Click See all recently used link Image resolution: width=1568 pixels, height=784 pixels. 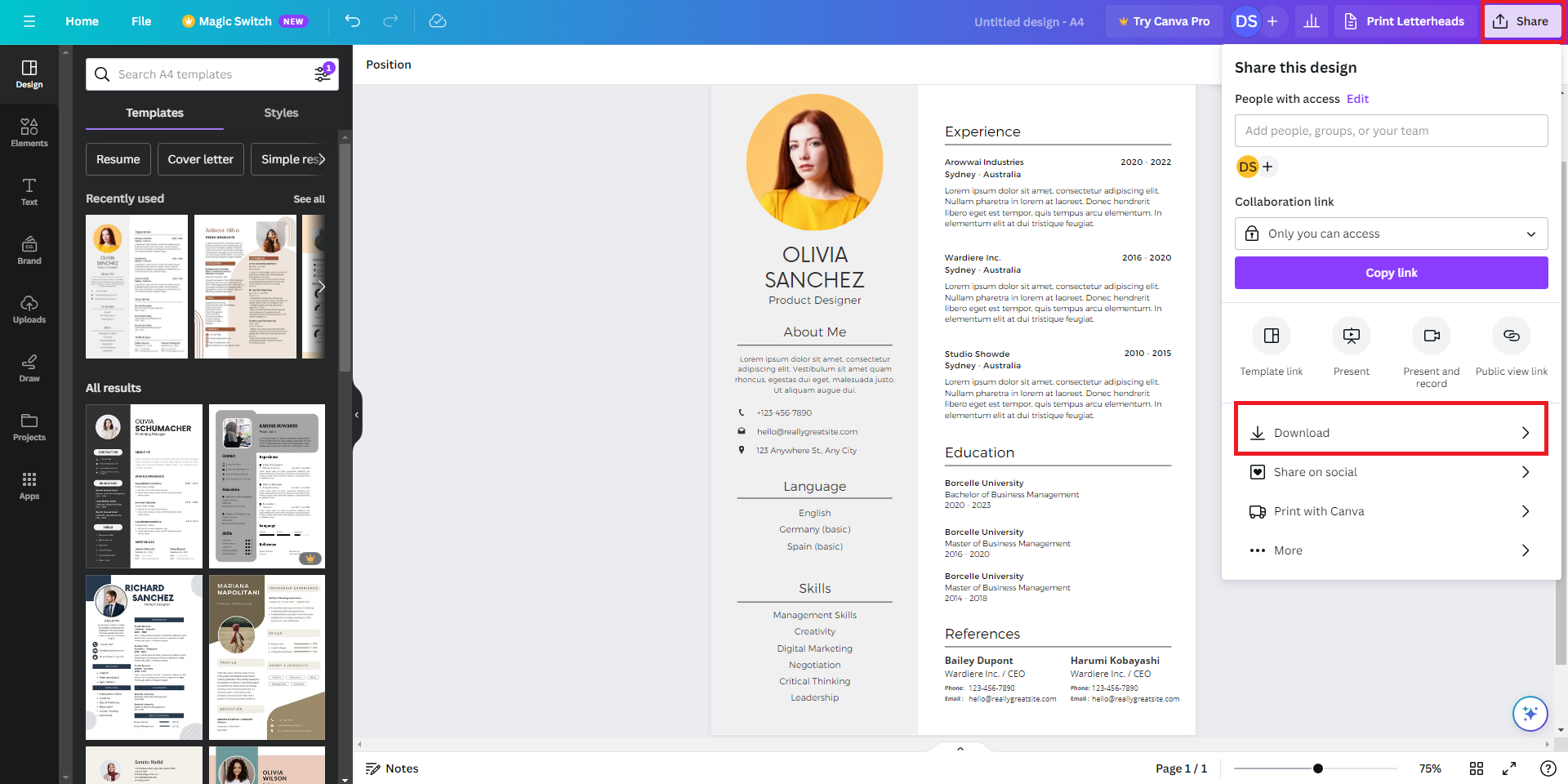click(309, 199)
